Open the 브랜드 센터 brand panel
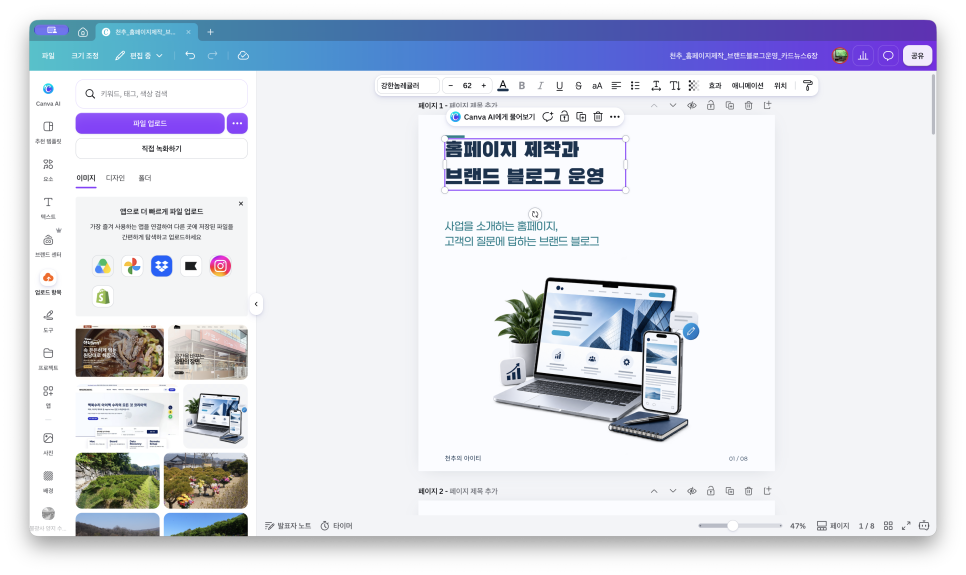This screenshot has height=575, width=966. point(48,245)
